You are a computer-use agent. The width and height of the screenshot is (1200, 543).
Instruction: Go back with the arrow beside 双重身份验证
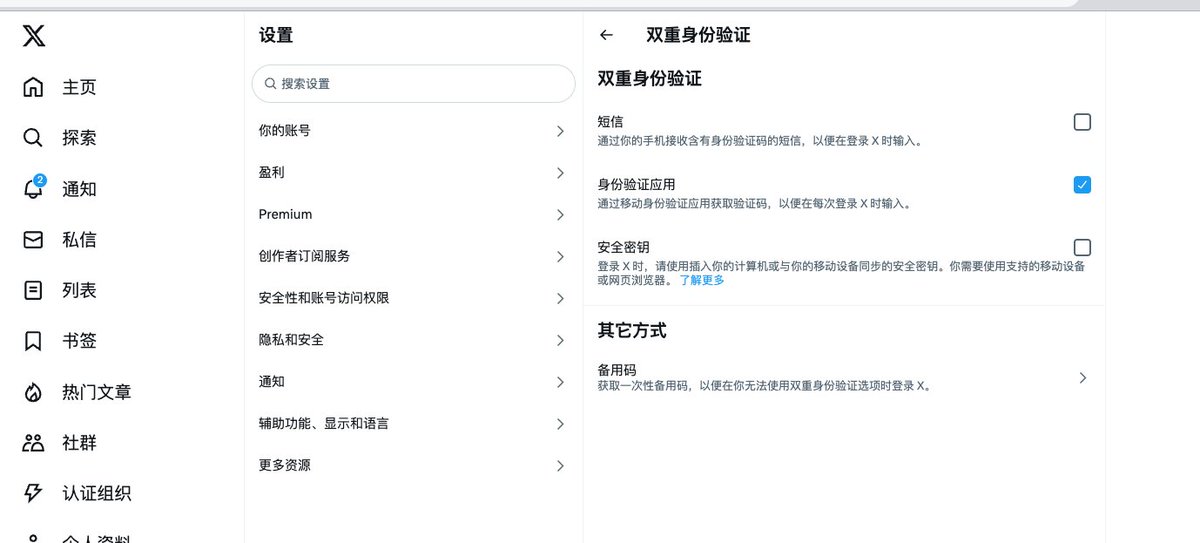point(606,35)
